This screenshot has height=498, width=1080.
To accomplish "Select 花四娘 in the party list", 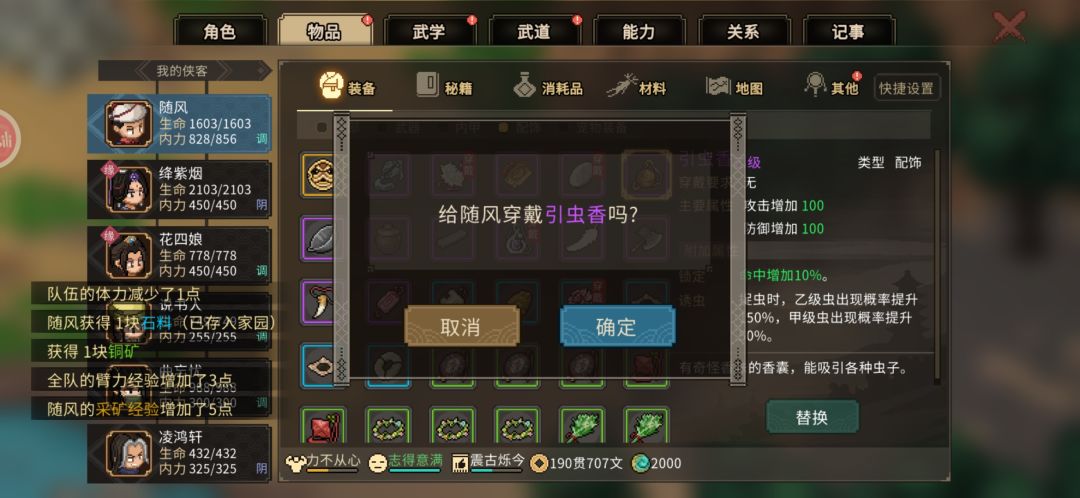I will (179, 255).
